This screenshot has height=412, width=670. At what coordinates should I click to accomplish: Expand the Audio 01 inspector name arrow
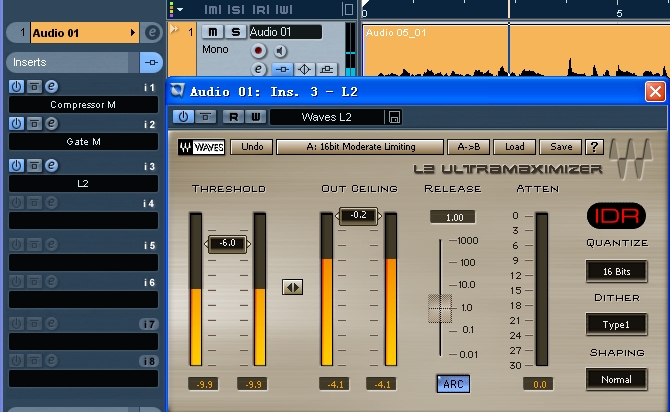[132, 32]
